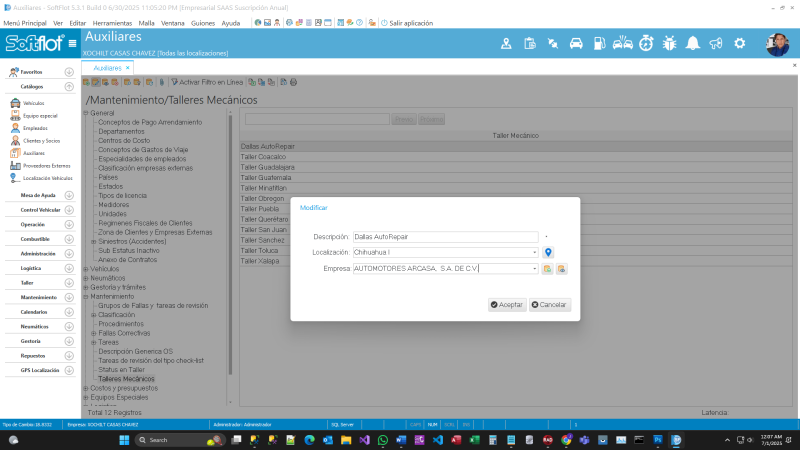Image resolution: width=800 pixels, height=450 pixels.
Task: Click the Descripción text field
Action: [x=445, y=237]
